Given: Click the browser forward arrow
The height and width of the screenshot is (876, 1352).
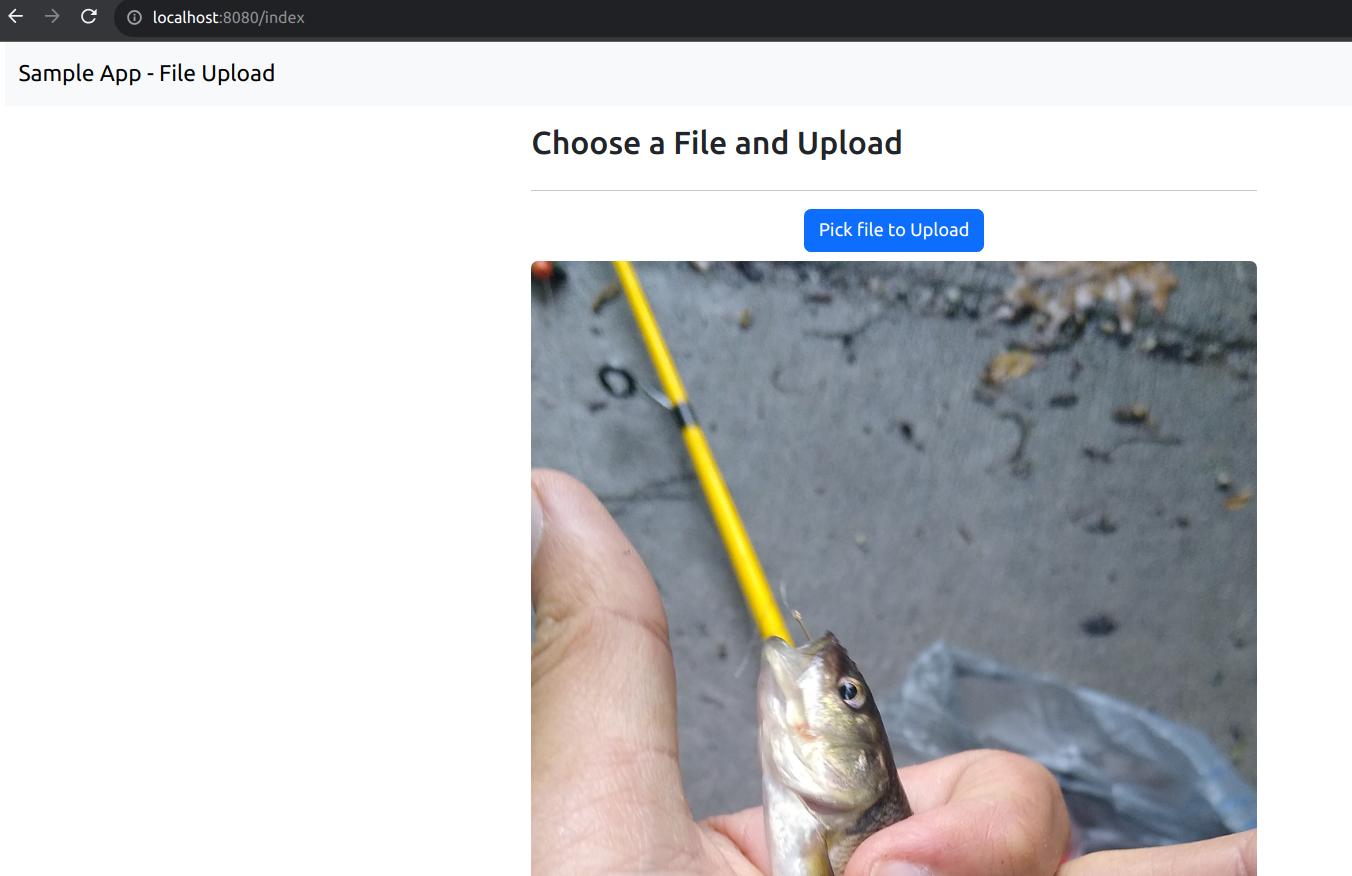Looking at the screenshot, I should point(52,16).
